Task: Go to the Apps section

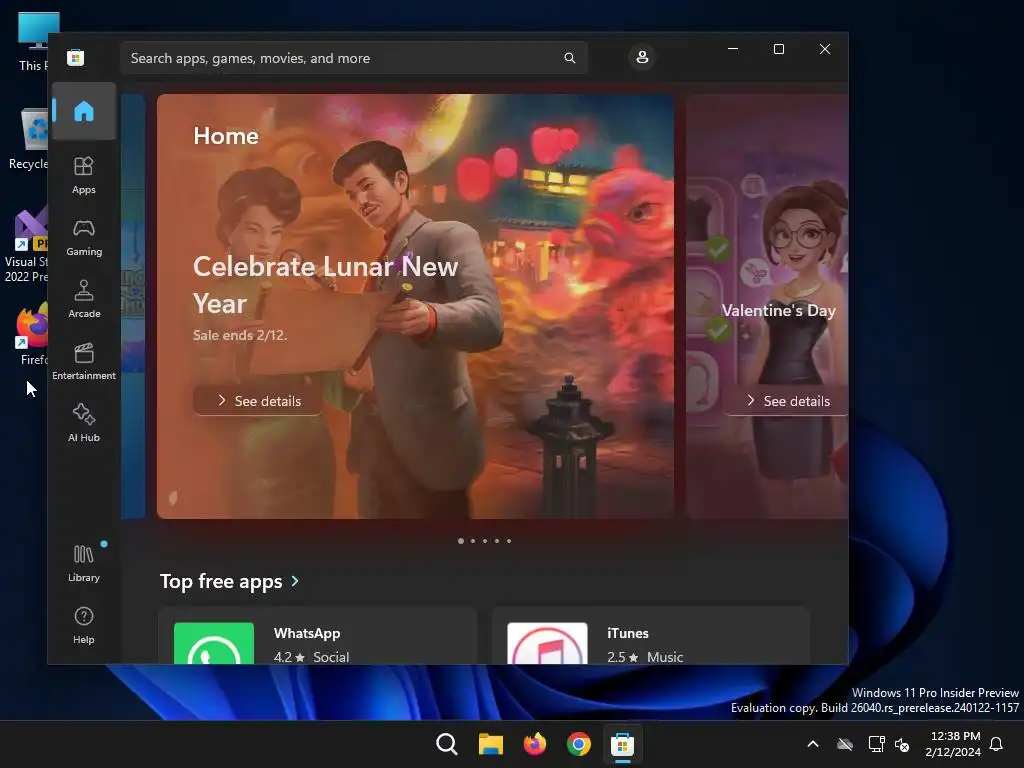Action: (x=84, y=175)
